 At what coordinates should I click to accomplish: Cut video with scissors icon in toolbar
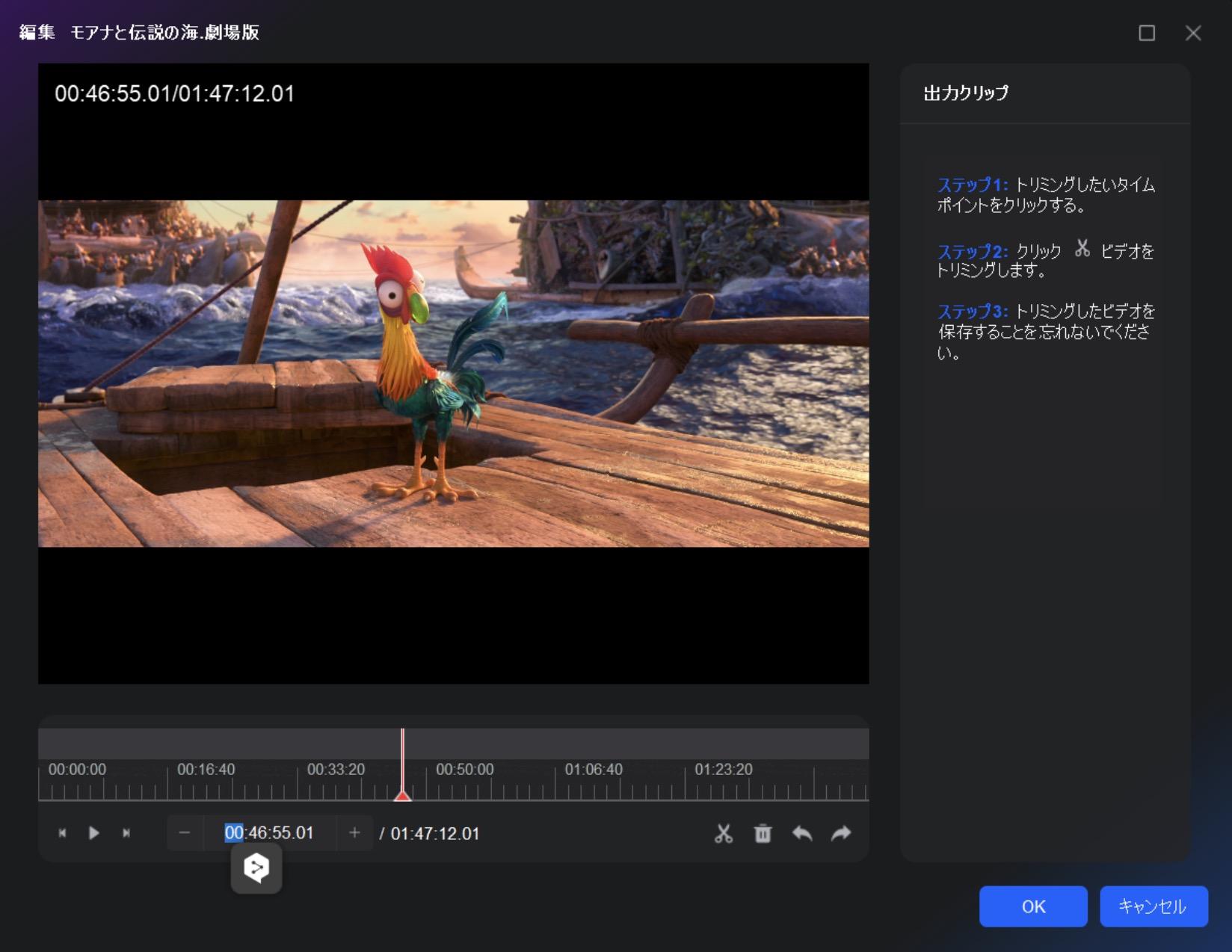click(724, 833)
